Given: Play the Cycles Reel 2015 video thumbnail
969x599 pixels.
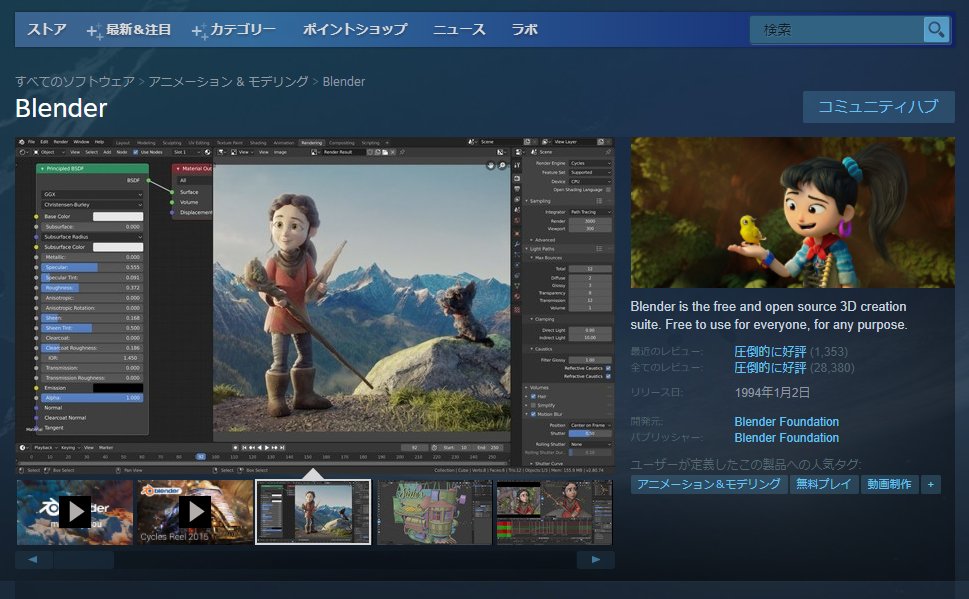Looking at the screenshot, I should tap(195, 512).
